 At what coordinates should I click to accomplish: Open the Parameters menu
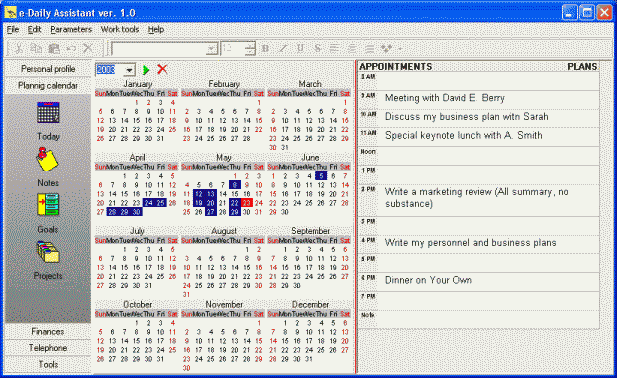coord(71,30)
